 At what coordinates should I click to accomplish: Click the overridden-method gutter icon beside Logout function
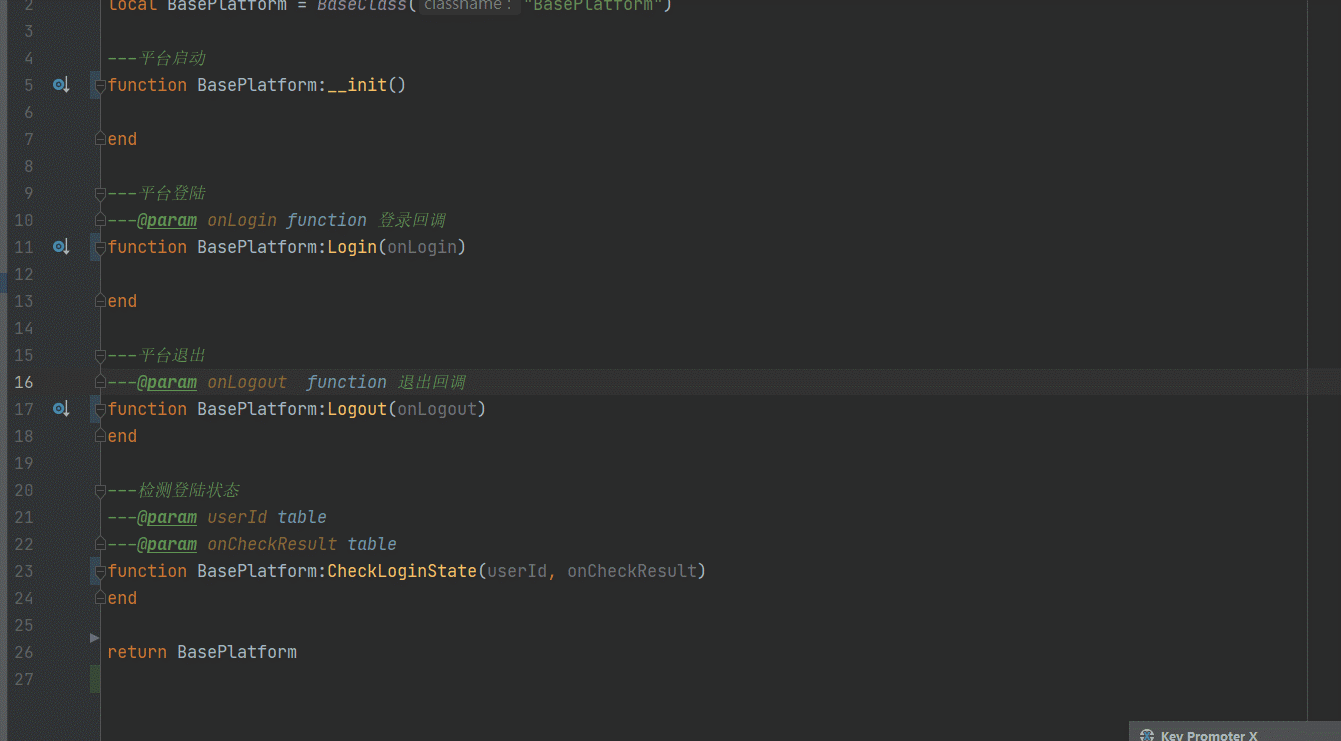click(x=61, y=409)
